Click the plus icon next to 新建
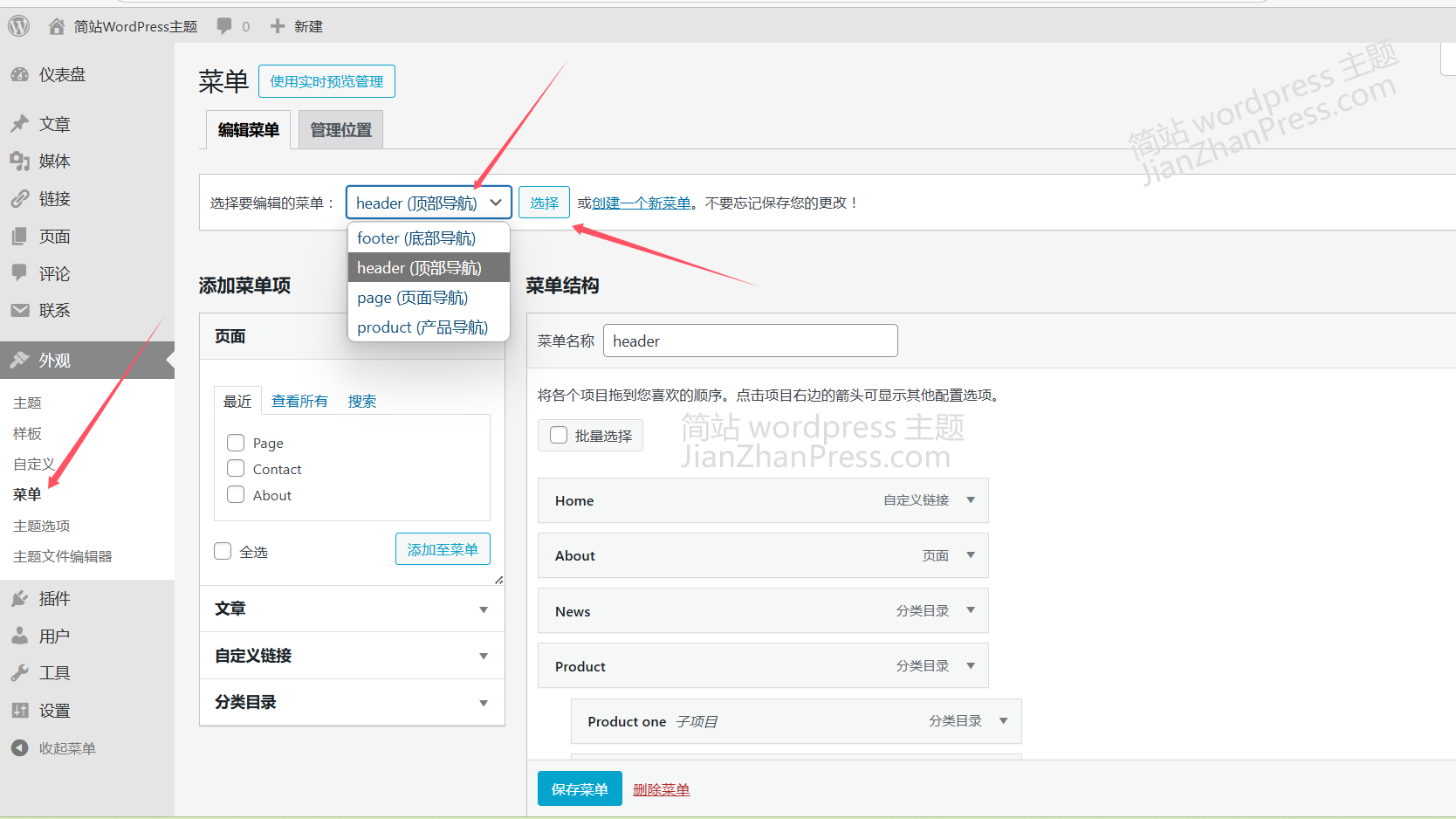 [x=278, y=26]
